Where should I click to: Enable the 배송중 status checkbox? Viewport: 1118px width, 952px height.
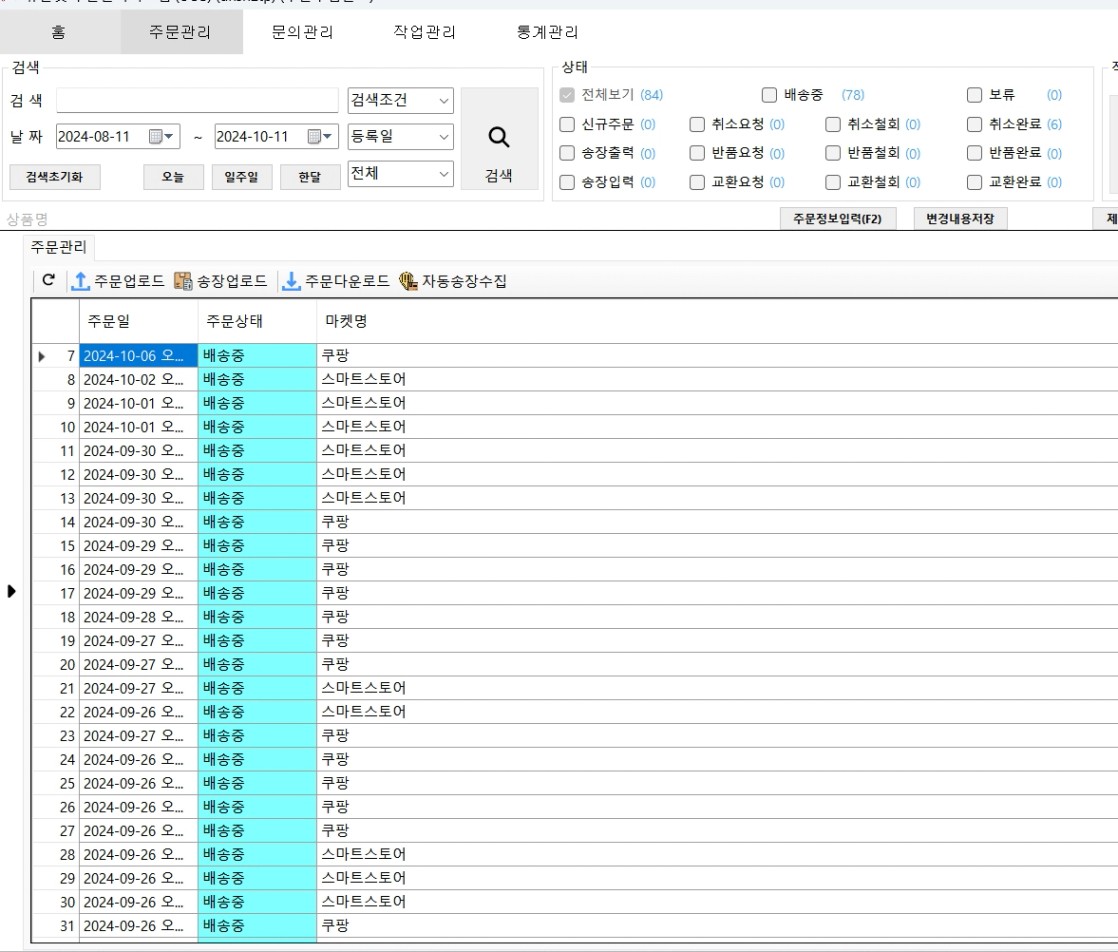coord(769,96)
